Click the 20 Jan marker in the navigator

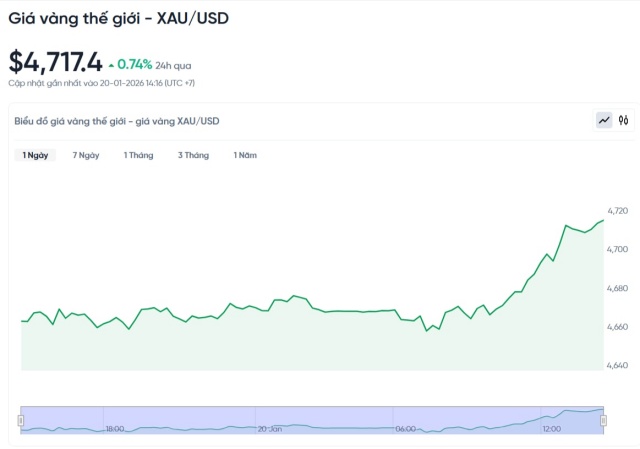269,428
